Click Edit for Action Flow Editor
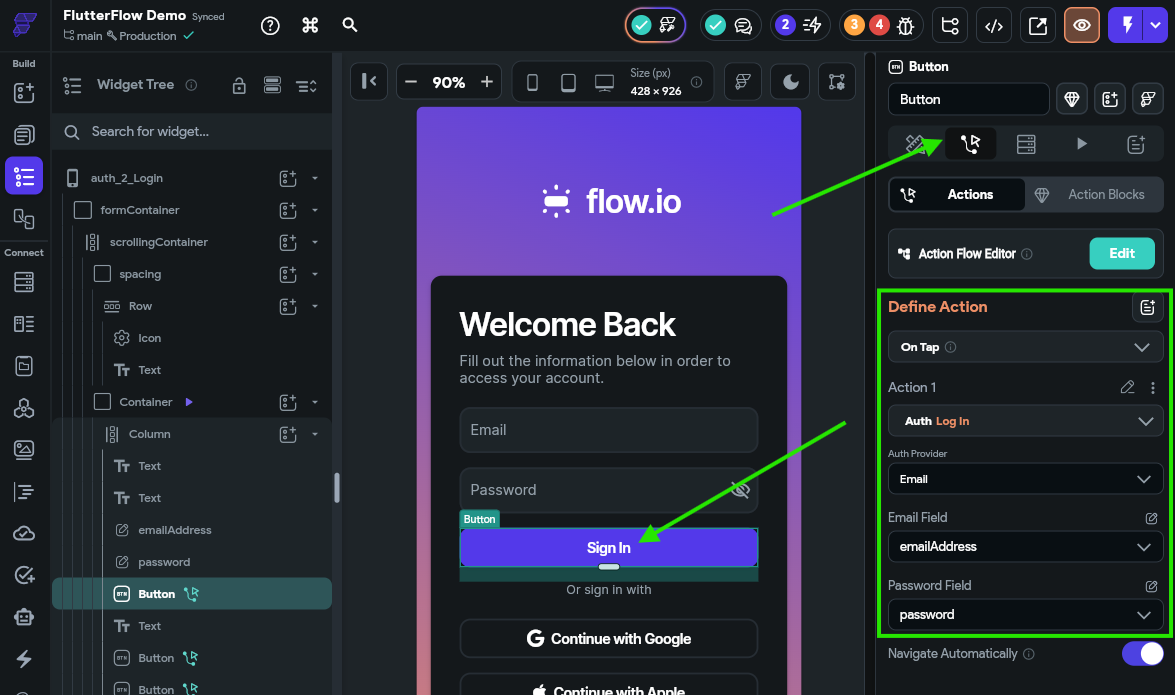This screenshot has width=1175, height=695. (1121, 253)
